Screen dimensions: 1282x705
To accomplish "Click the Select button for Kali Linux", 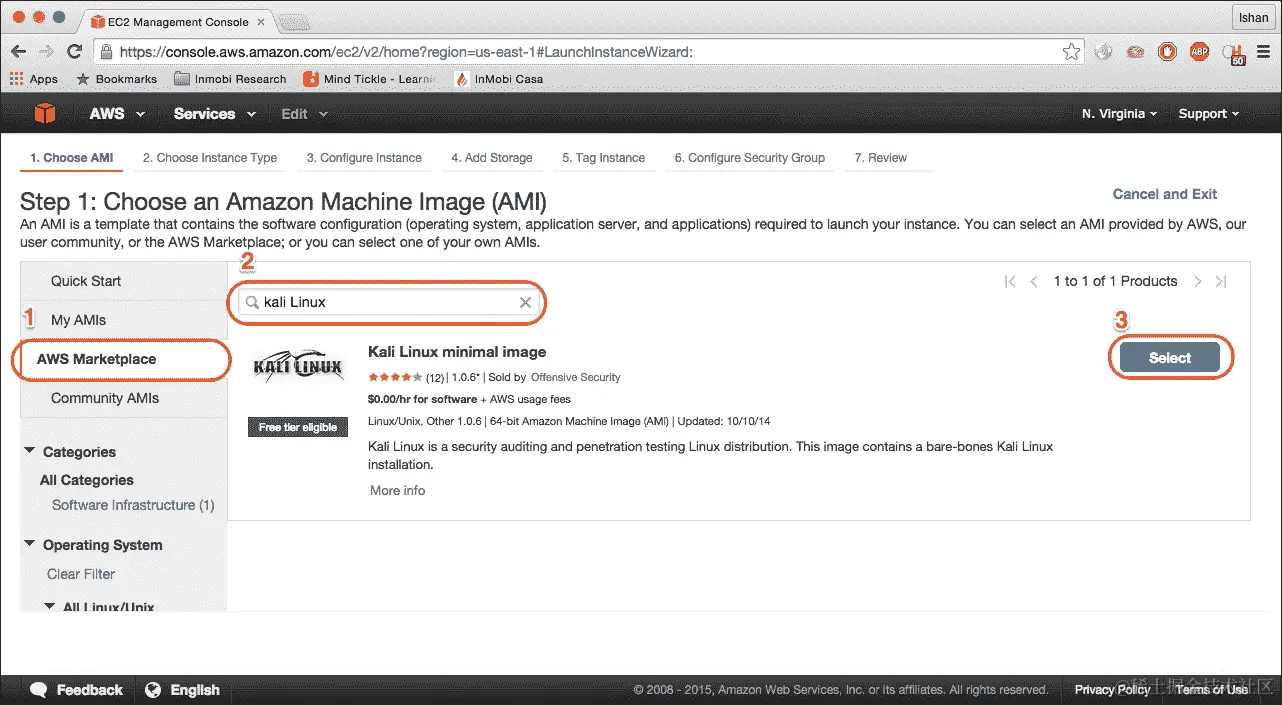I will tap(1170, 358).
